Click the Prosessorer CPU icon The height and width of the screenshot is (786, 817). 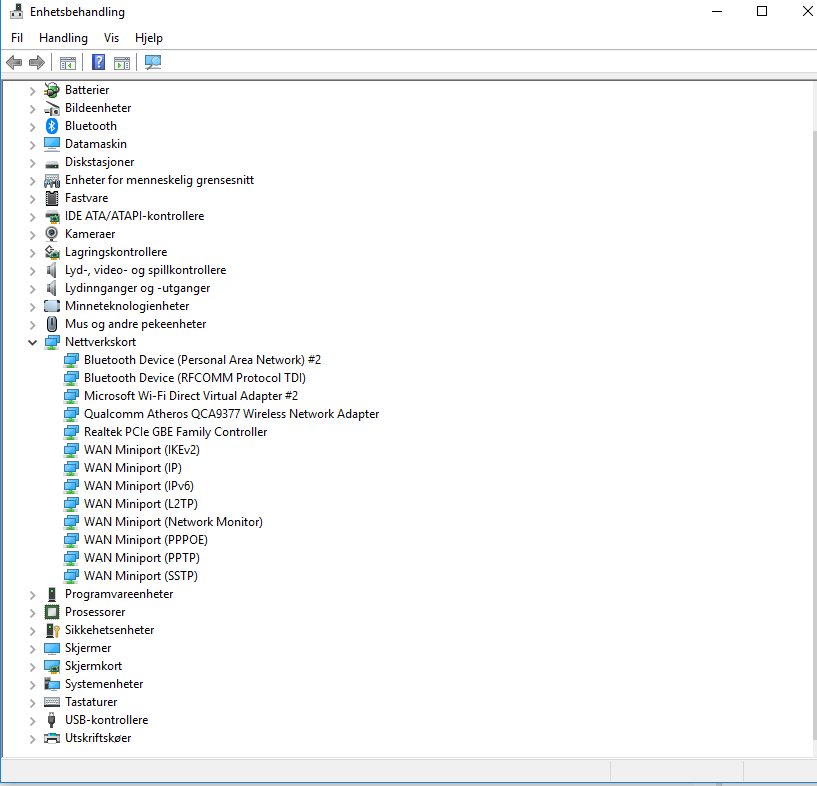52,612
